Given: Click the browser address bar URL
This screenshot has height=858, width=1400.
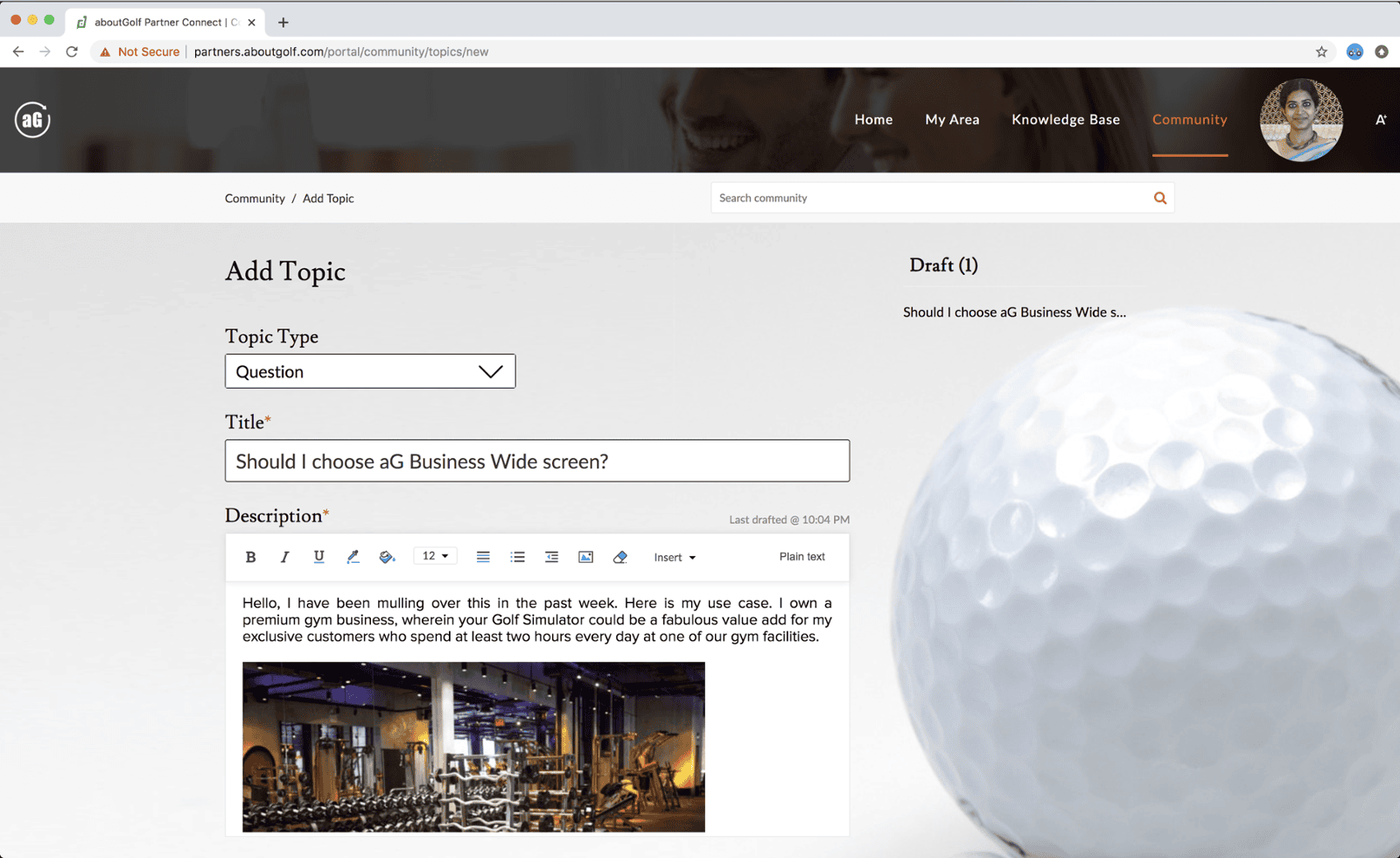Looking at the screenshot, I should [341, 52].
